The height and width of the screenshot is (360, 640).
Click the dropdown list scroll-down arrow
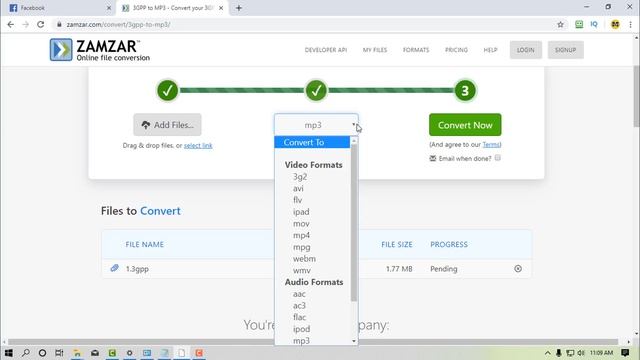coord(354,341)
